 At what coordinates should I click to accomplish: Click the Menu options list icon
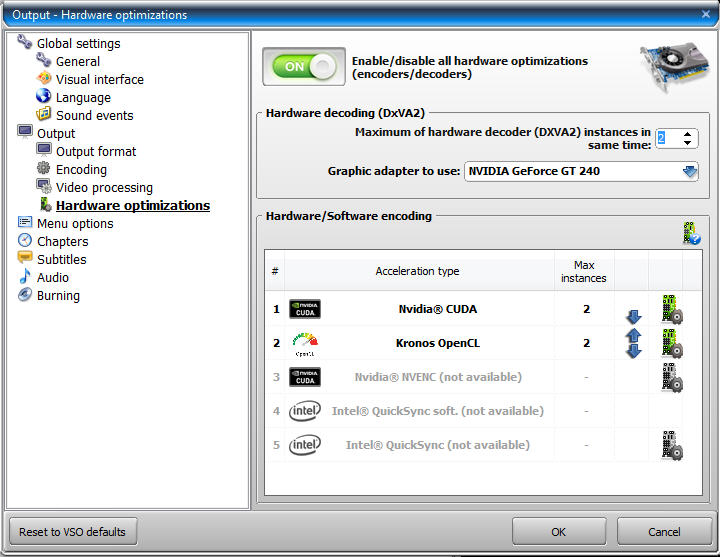[x=25, y=222]
